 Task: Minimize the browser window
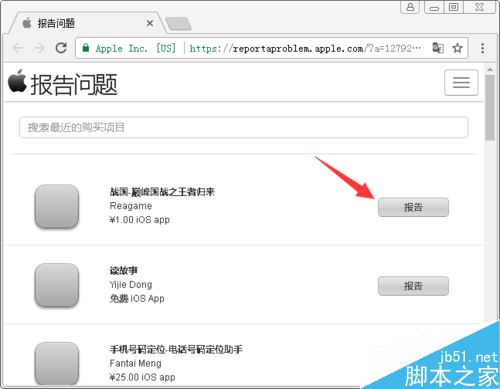click(434, 7)
